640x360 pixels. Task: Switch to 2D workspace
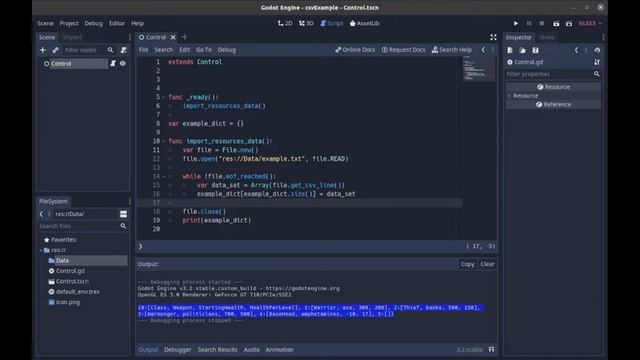click(285, 23)
